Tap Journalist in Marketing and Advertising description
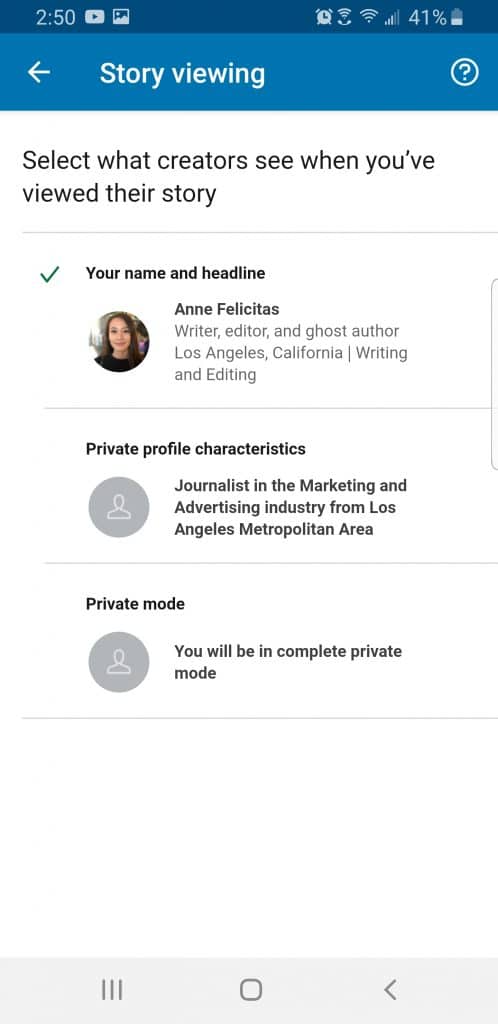The width and height of the screenshot is (498, 1024). tap(290, 507)
